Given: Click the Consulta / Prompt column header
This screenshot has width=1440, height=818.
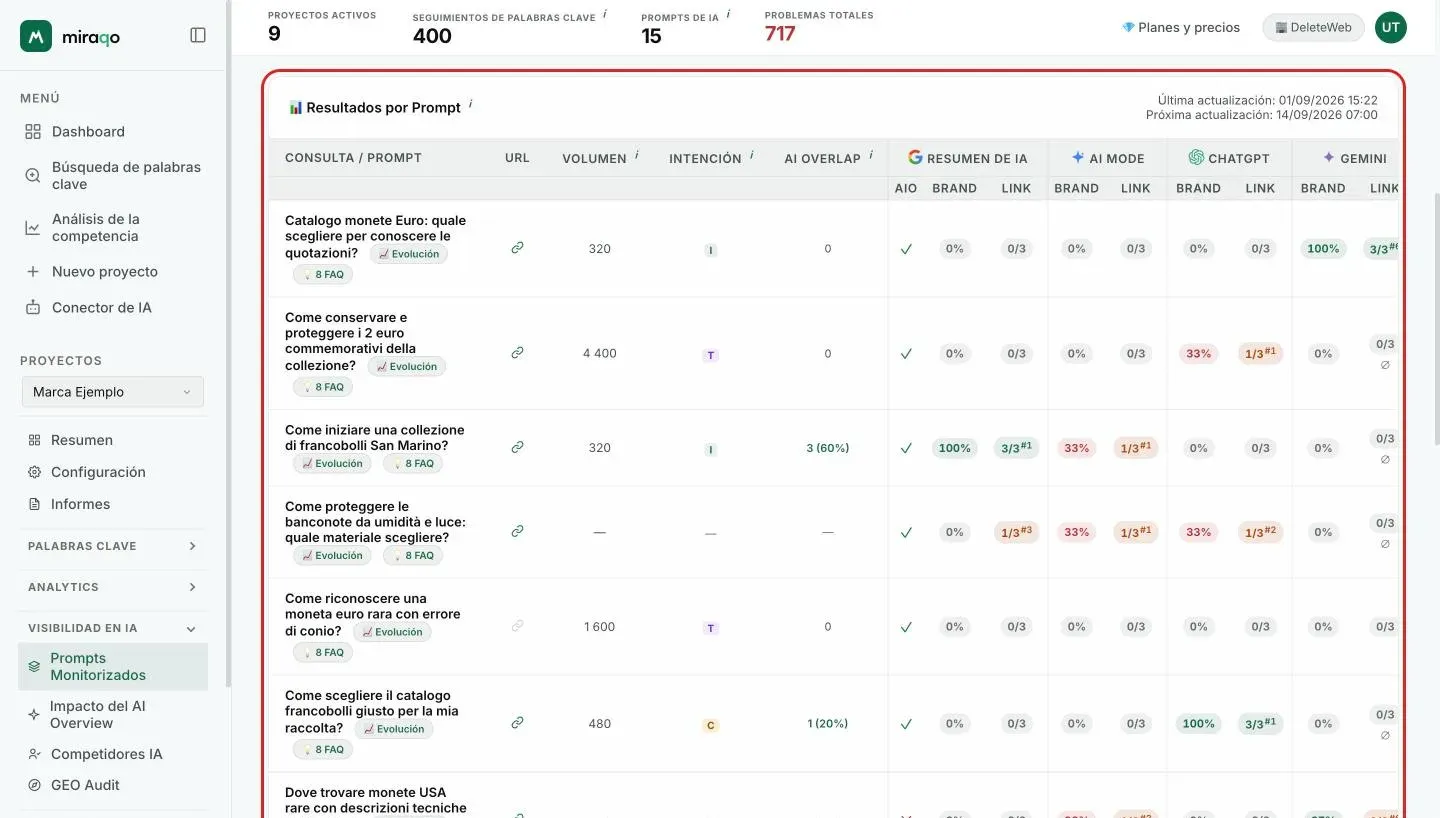Looking at the screenshot, I should tap(353, 158).
